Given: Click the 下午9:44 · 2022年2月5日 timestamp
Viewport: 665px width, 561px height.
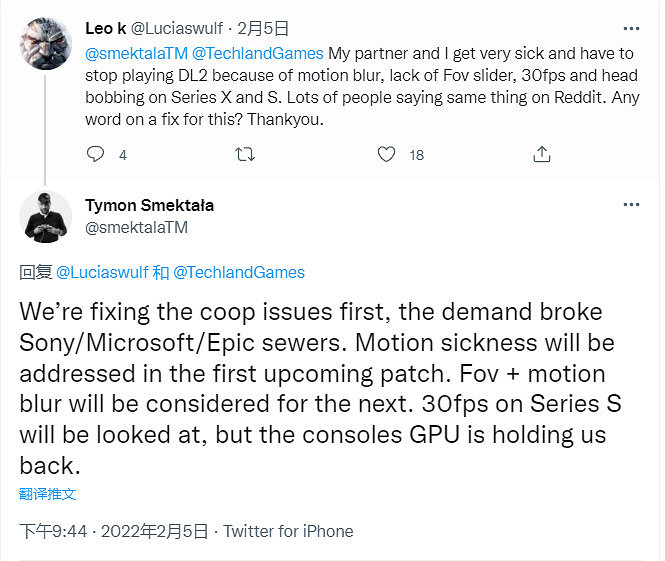Looking at the screenshot, I should 114,531.
